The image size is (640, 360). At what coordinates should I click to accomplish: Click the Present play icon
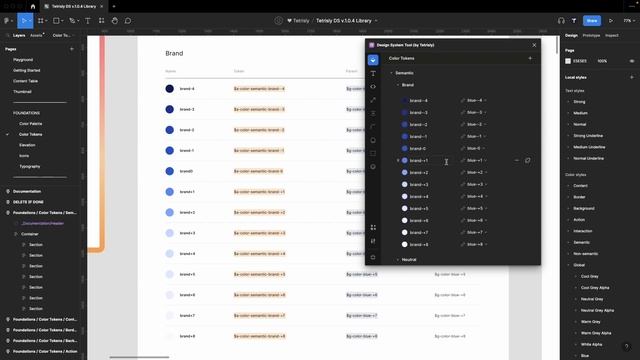click(611, 21)
